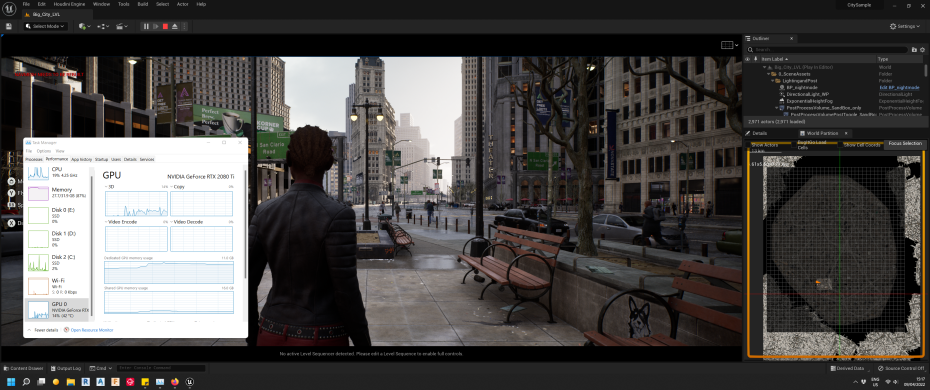
Task: Collapse the 0_SceneAssets folder
Action: (769, 74)
